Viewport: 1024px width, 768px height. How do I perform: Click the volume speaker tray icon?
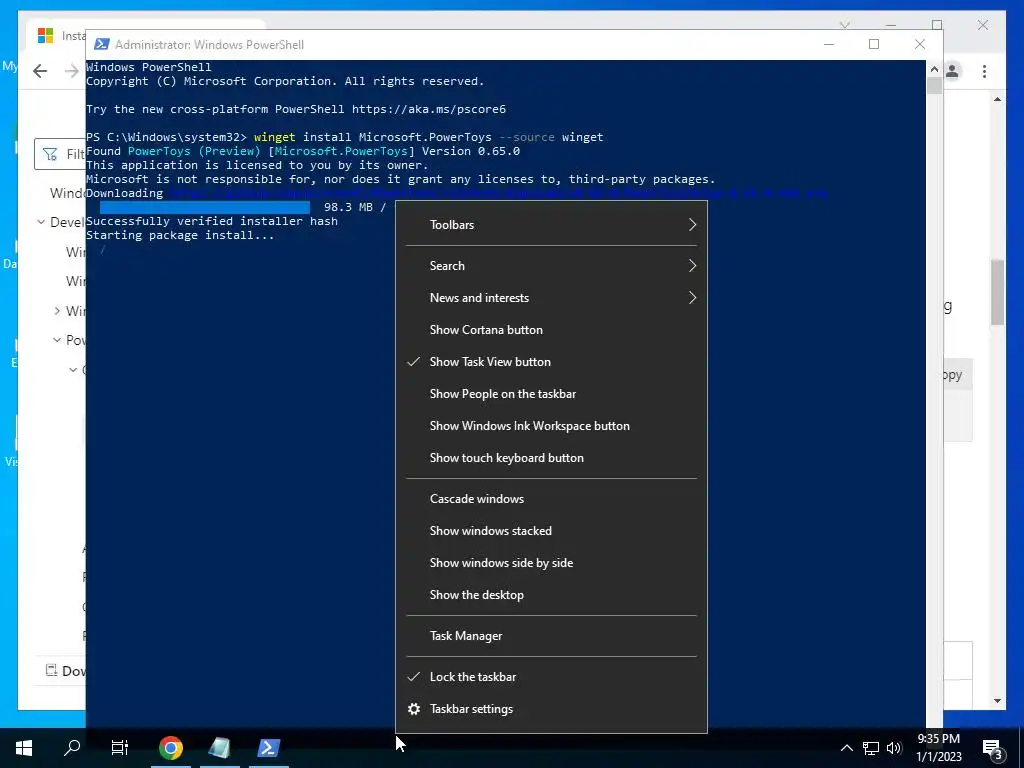tap(894, 748)
